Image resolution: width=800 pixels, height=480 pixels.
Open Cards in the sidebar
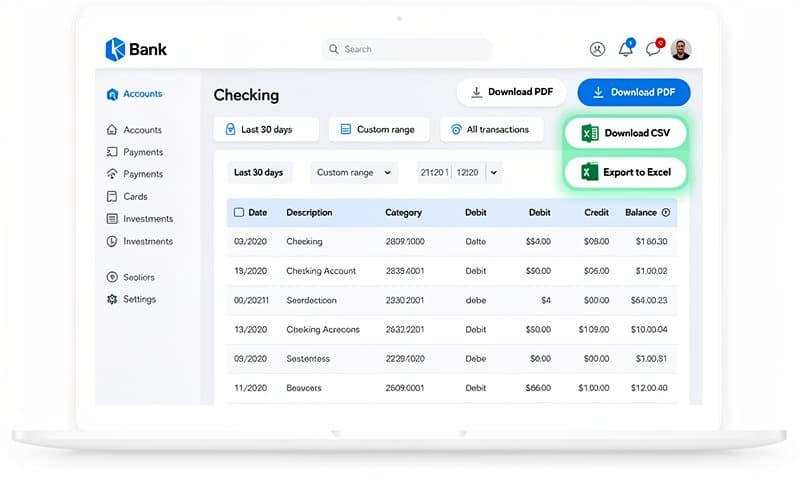(x=127, y=196)
